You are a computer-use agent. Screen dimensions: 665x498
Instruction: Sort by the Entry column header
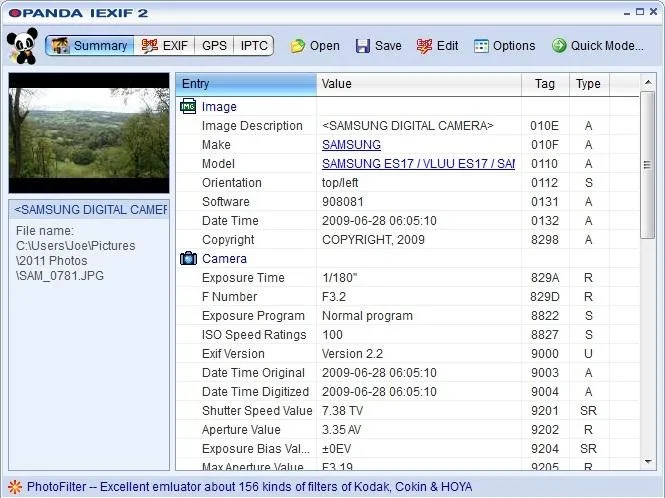tap(246, 84)
